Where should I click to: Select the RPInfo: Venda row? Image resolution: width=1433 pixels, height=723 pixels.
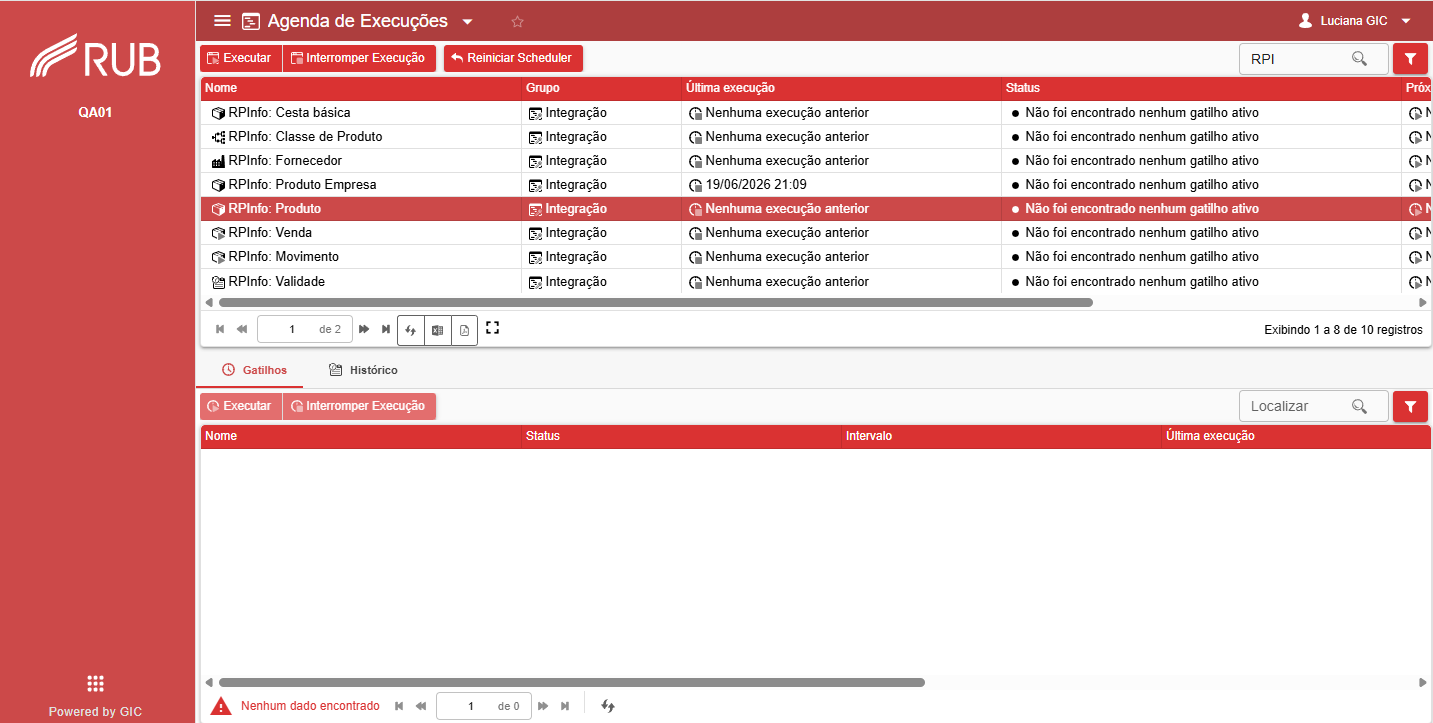point(815,233)
